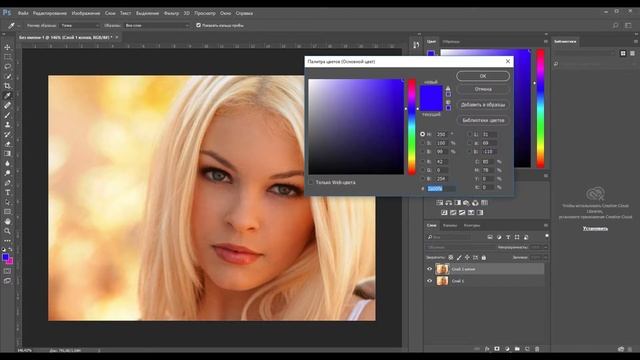Open the 'Редактирование' menu
This screenshot has width=640, height=360.
pos(50,13)
